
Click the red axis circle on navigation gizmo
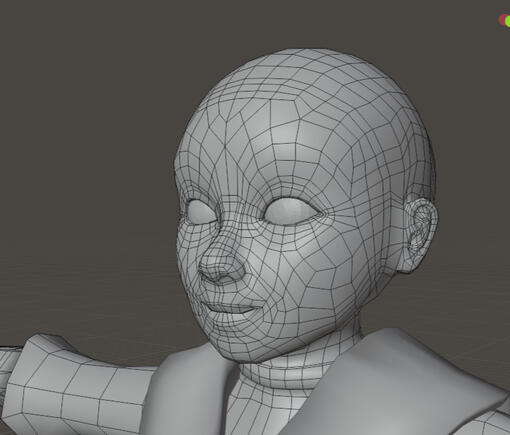point(502,20)
